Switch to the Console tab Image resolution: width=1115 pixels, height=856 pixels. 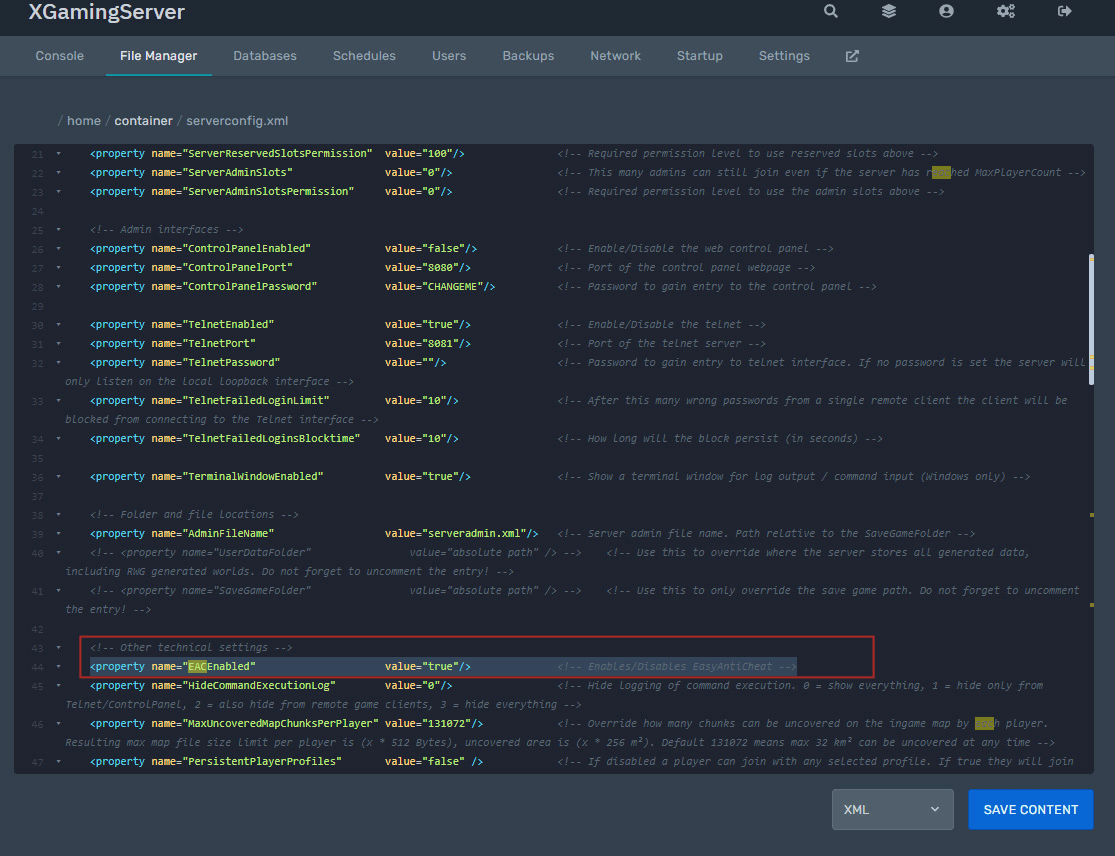(60, 56)
